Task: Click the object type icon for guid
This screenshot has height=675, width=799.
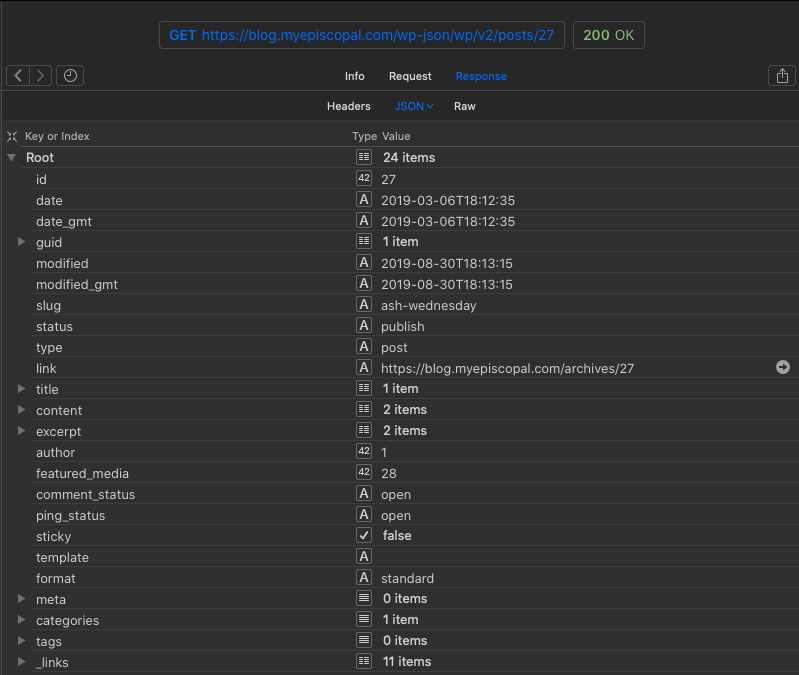Action: click(364, 241)
